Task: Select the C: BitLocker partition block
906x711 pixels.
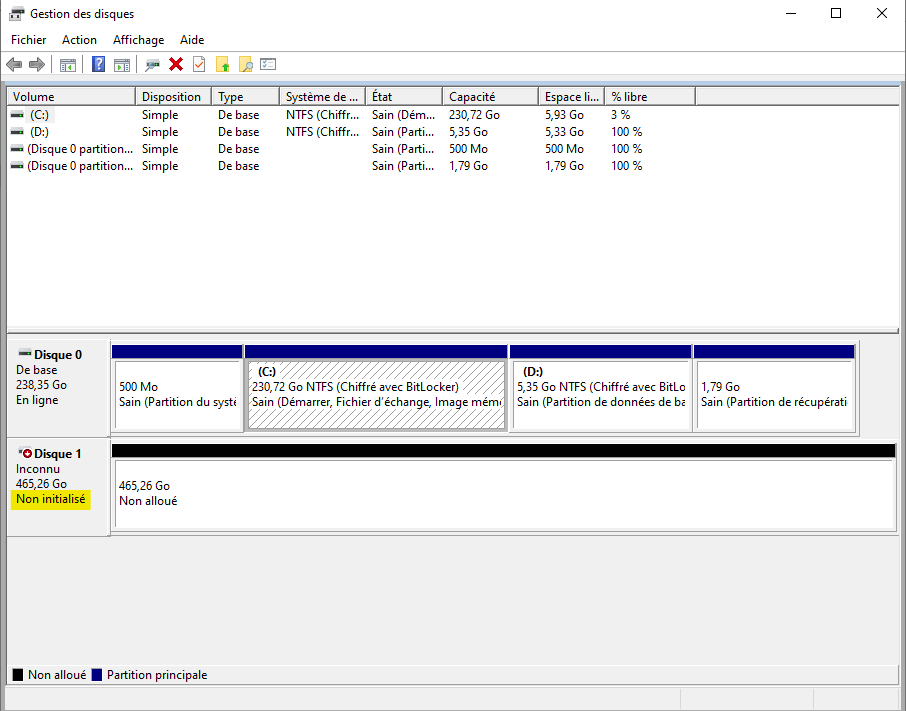Action: click(376, 394)
